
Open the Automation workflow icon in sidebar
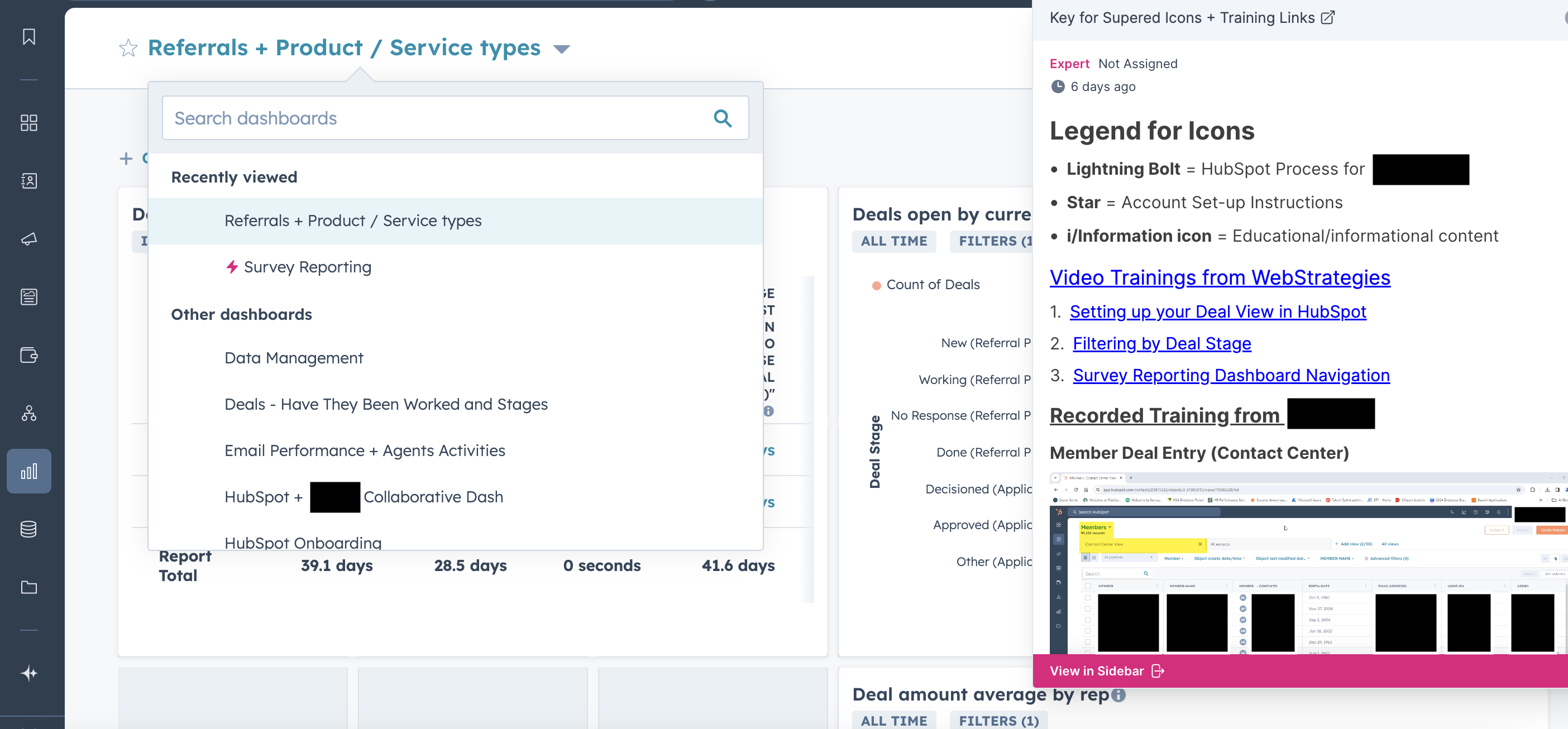(28, 413)
